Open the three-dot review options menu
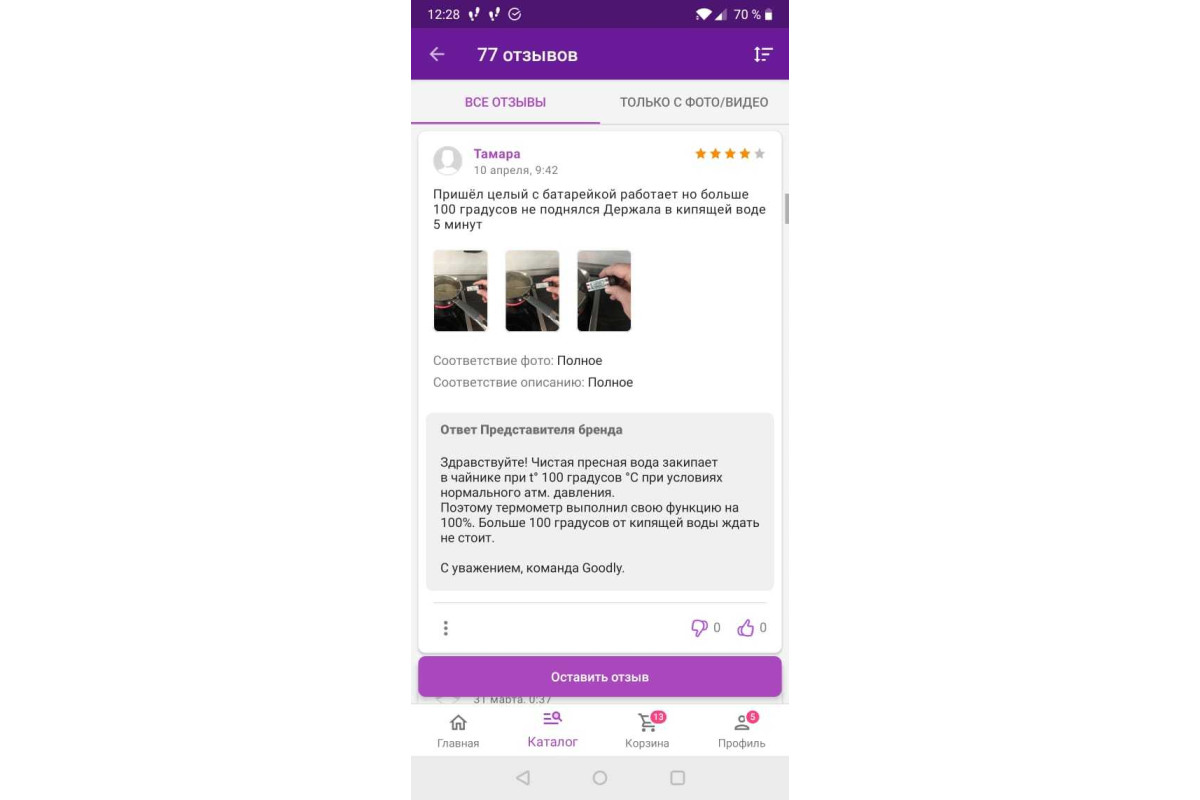The width and height of the screenshot is (1200, 800). [446, 628]
